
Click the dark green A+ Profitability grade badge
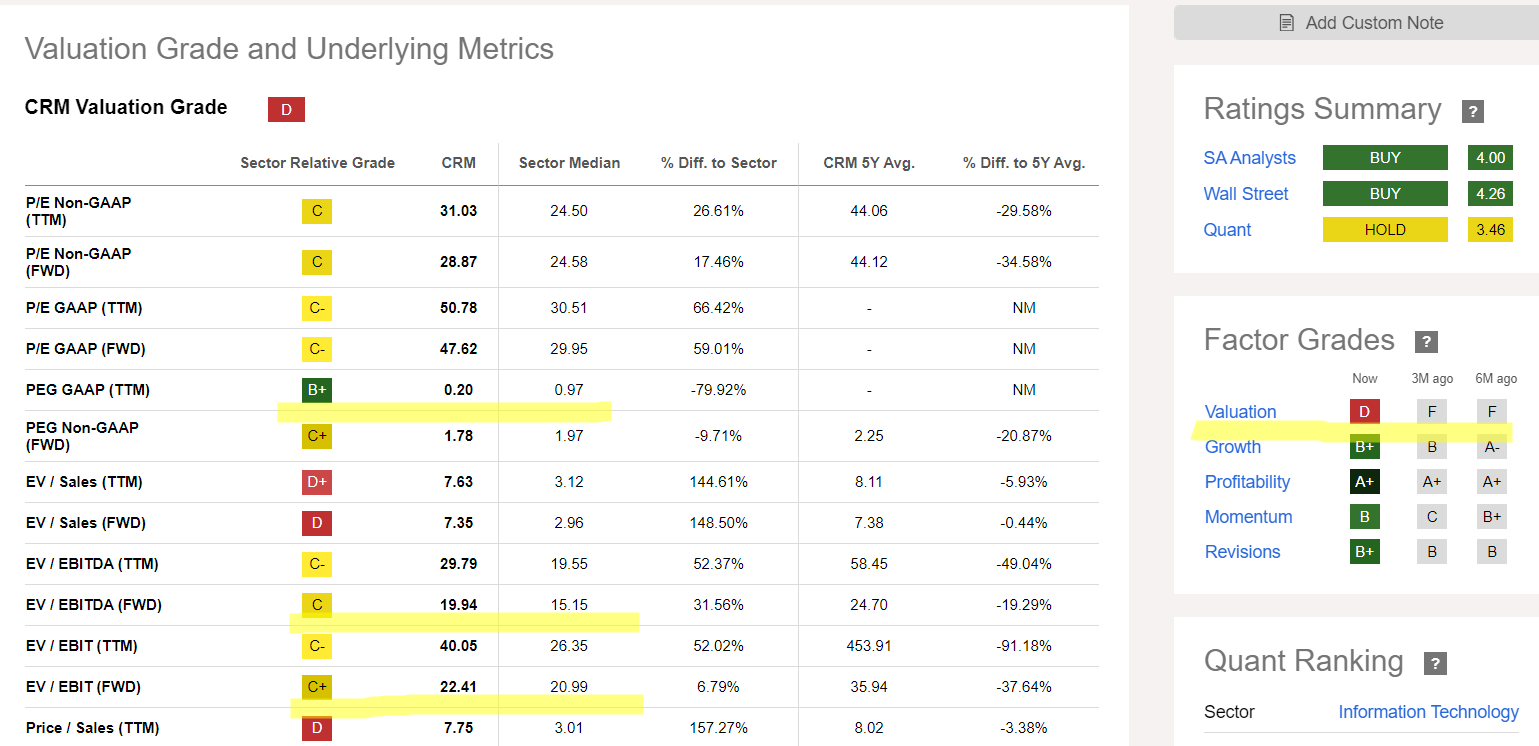point(1364,482)
